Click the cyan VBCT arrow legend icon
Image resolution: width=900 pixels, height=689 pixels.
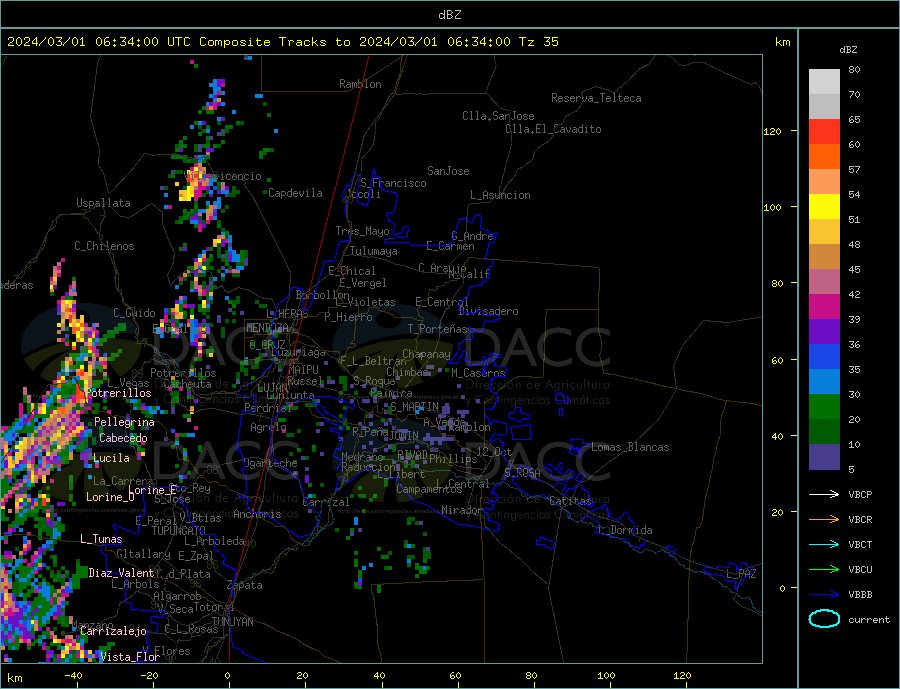tap(824, 544)
